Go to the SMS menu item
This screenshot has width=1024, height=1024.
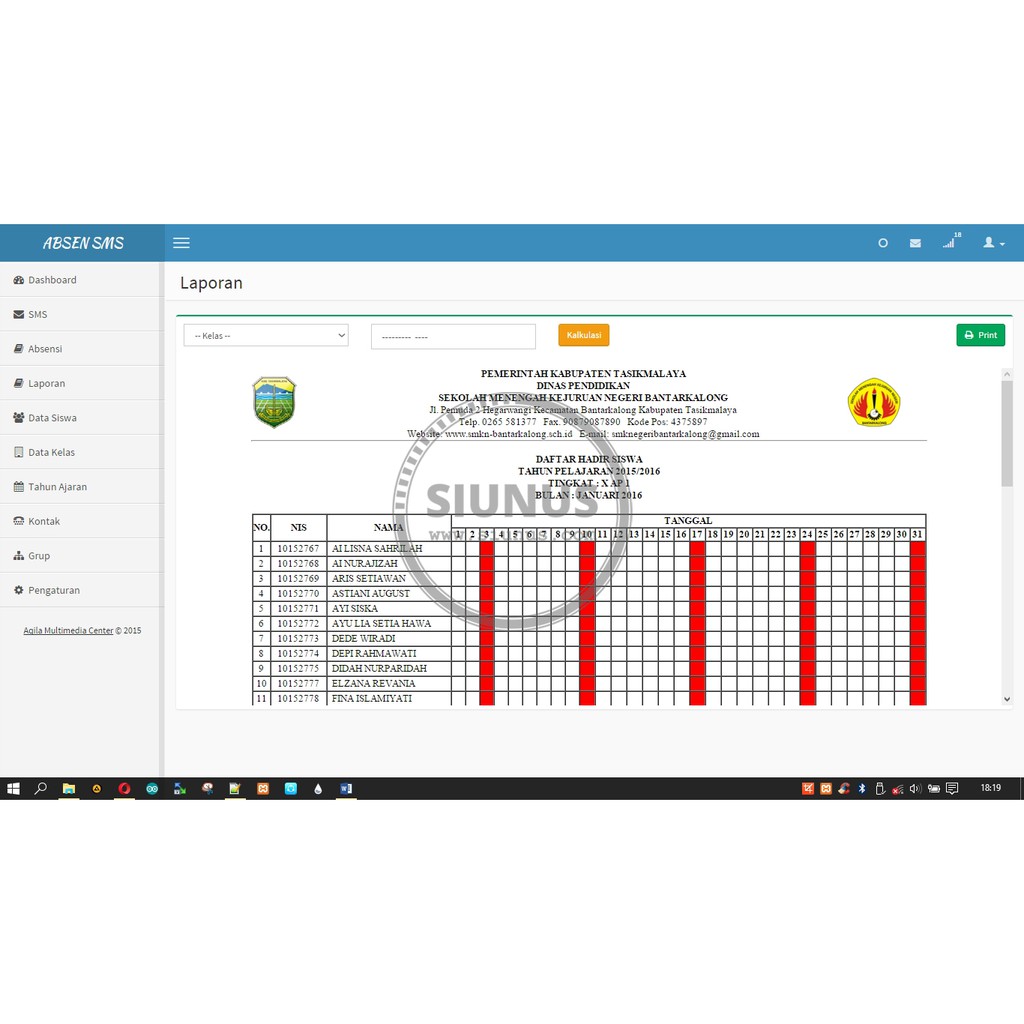click(x=37, y=315)
